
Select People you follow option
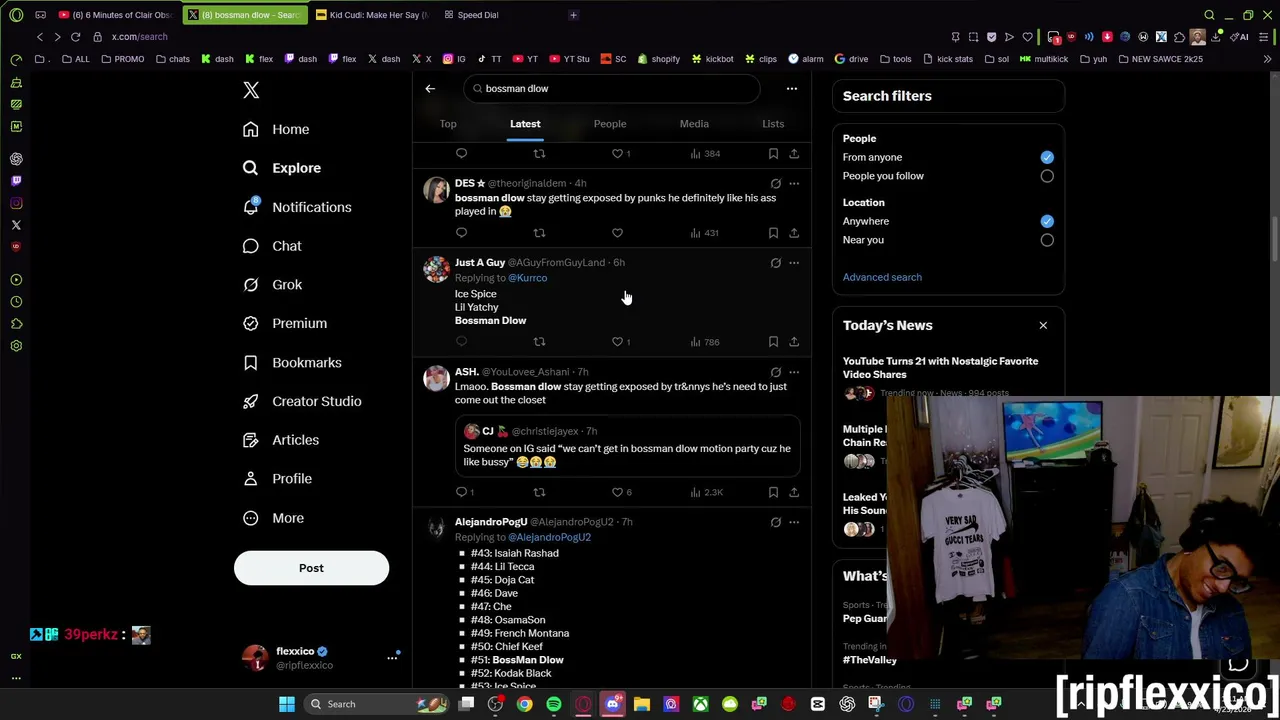click(1047, 176)
